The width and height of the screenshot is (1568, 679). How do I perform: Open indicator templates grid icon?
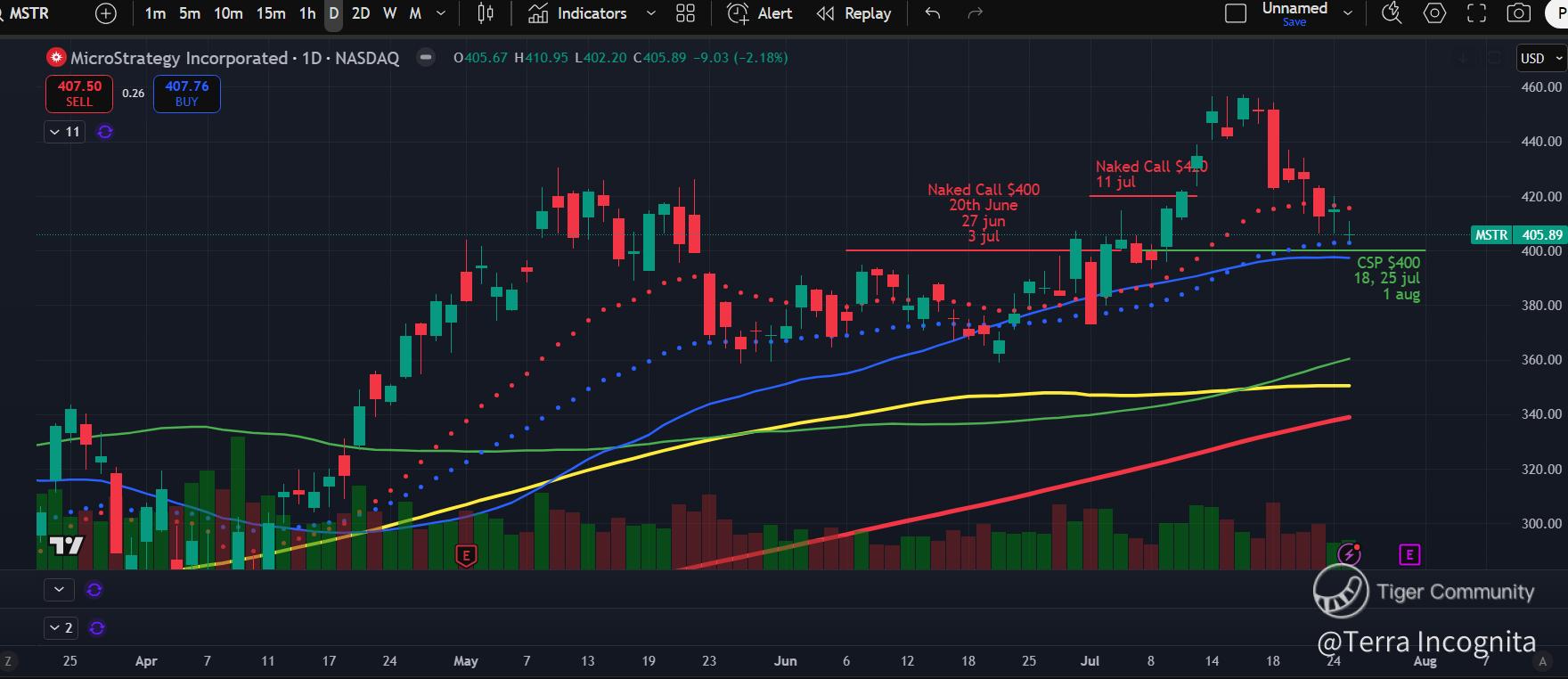(x=685, y=13)
